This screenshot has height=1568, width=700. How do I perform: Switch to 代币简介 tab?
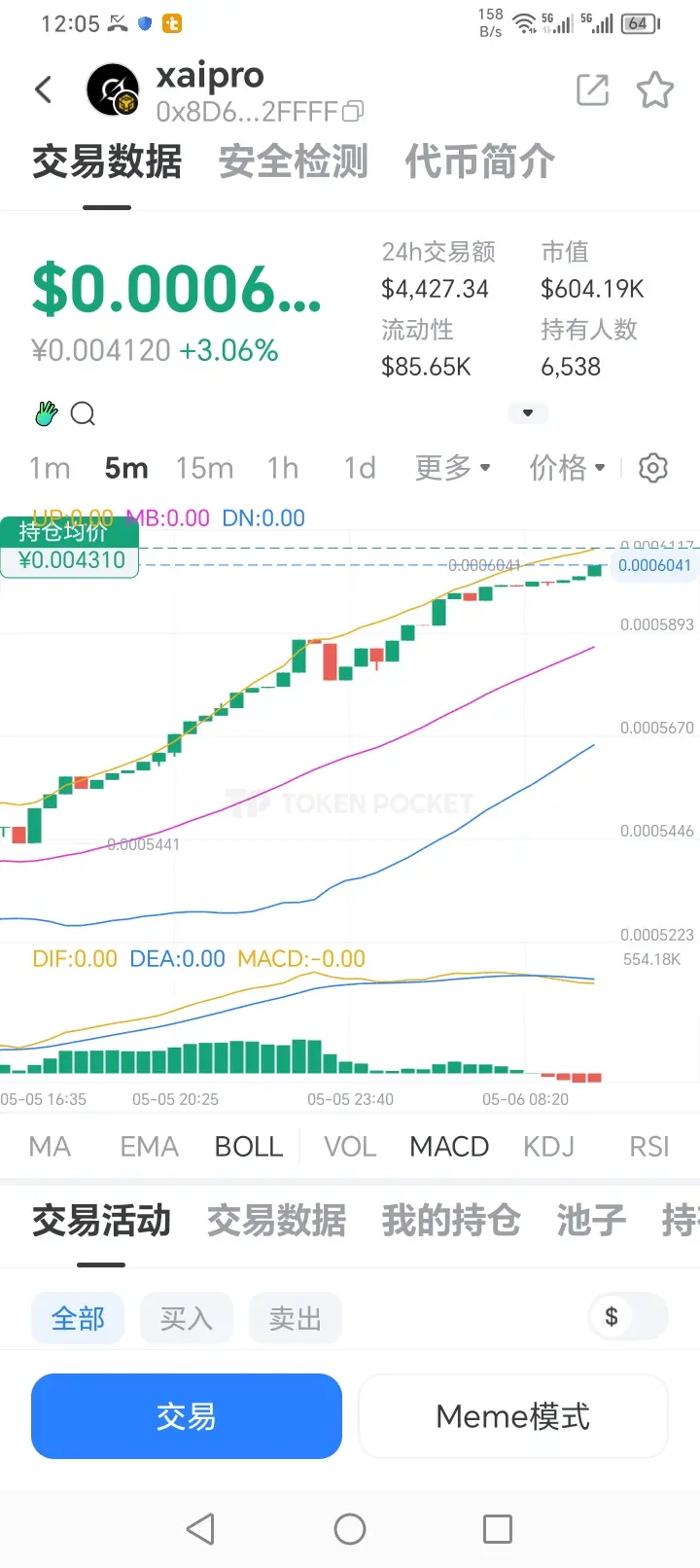click(479, 161)
